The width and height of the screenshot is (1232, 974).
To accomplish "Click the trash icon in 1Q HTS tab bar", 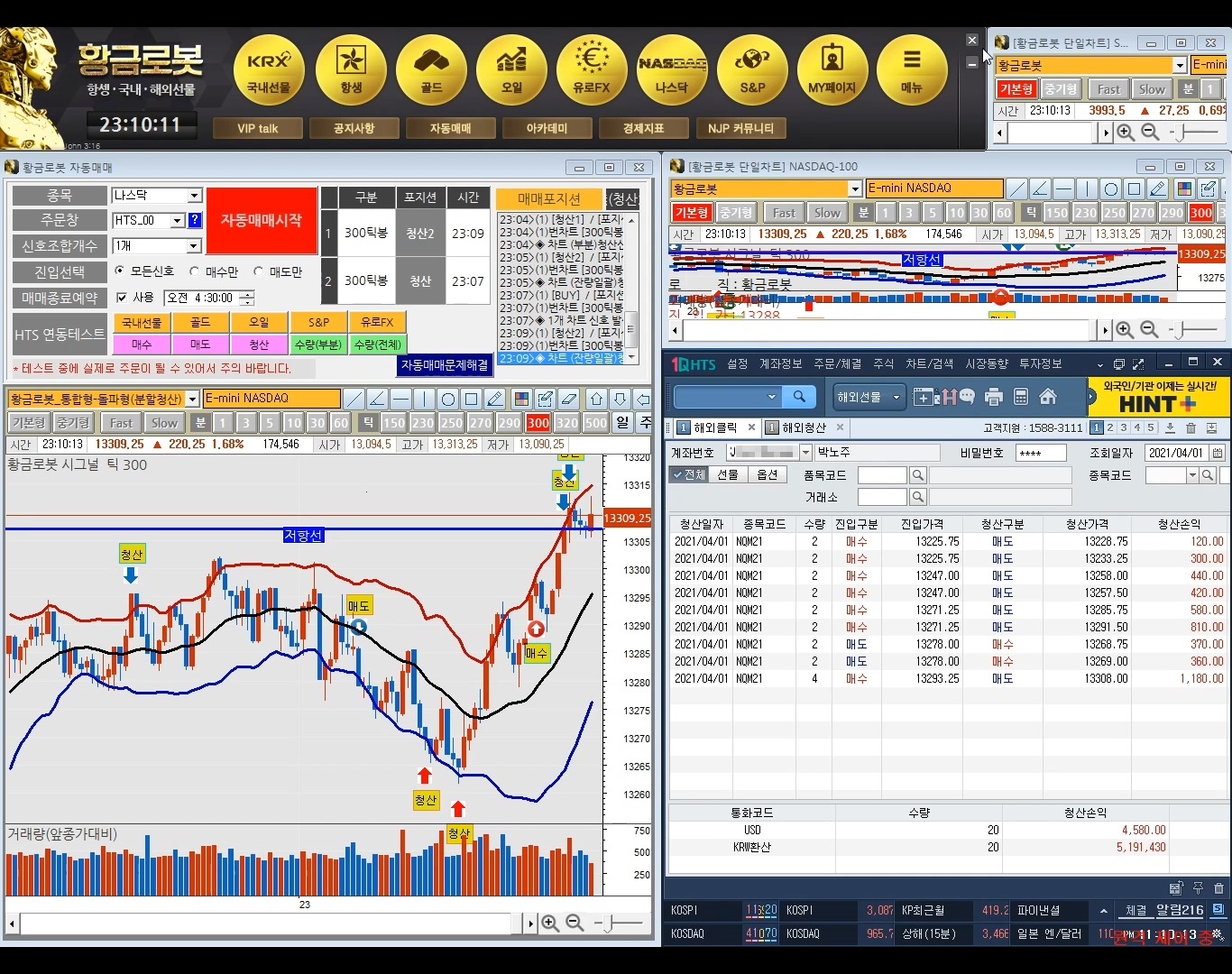I will pos(1191,427).
